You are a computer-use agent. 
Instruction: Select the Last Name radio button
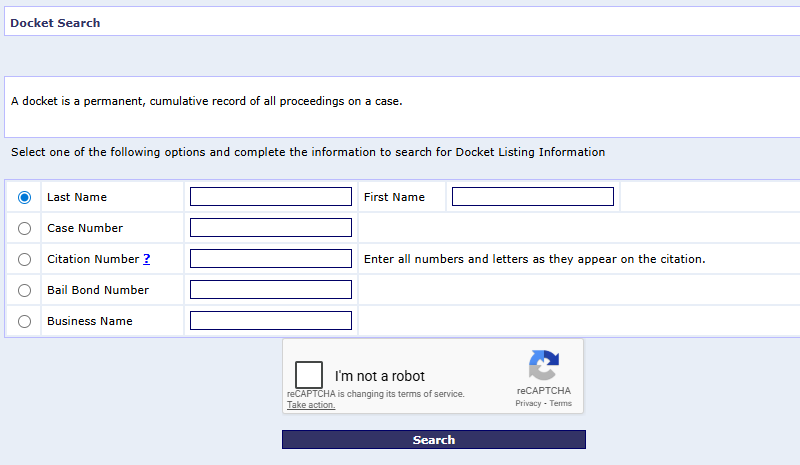click(x=25, y=197)
